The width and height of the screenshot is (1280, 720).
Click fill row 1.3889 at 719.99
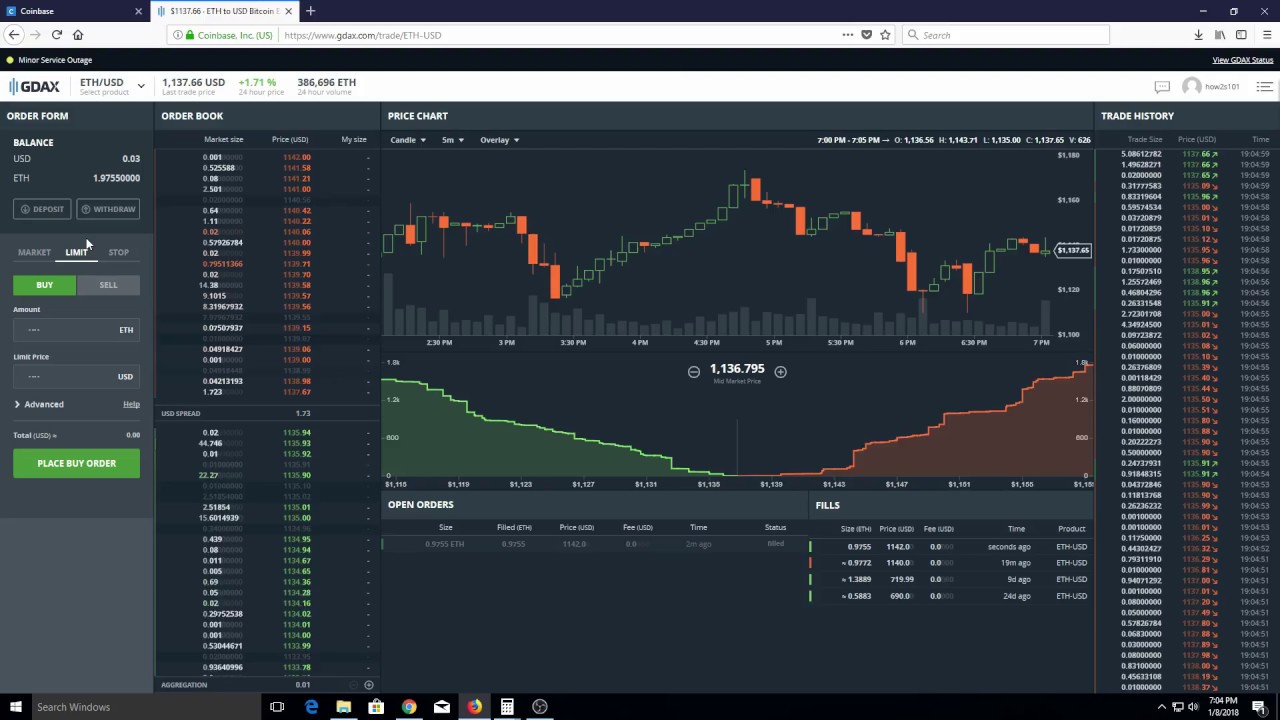[951, 579]
